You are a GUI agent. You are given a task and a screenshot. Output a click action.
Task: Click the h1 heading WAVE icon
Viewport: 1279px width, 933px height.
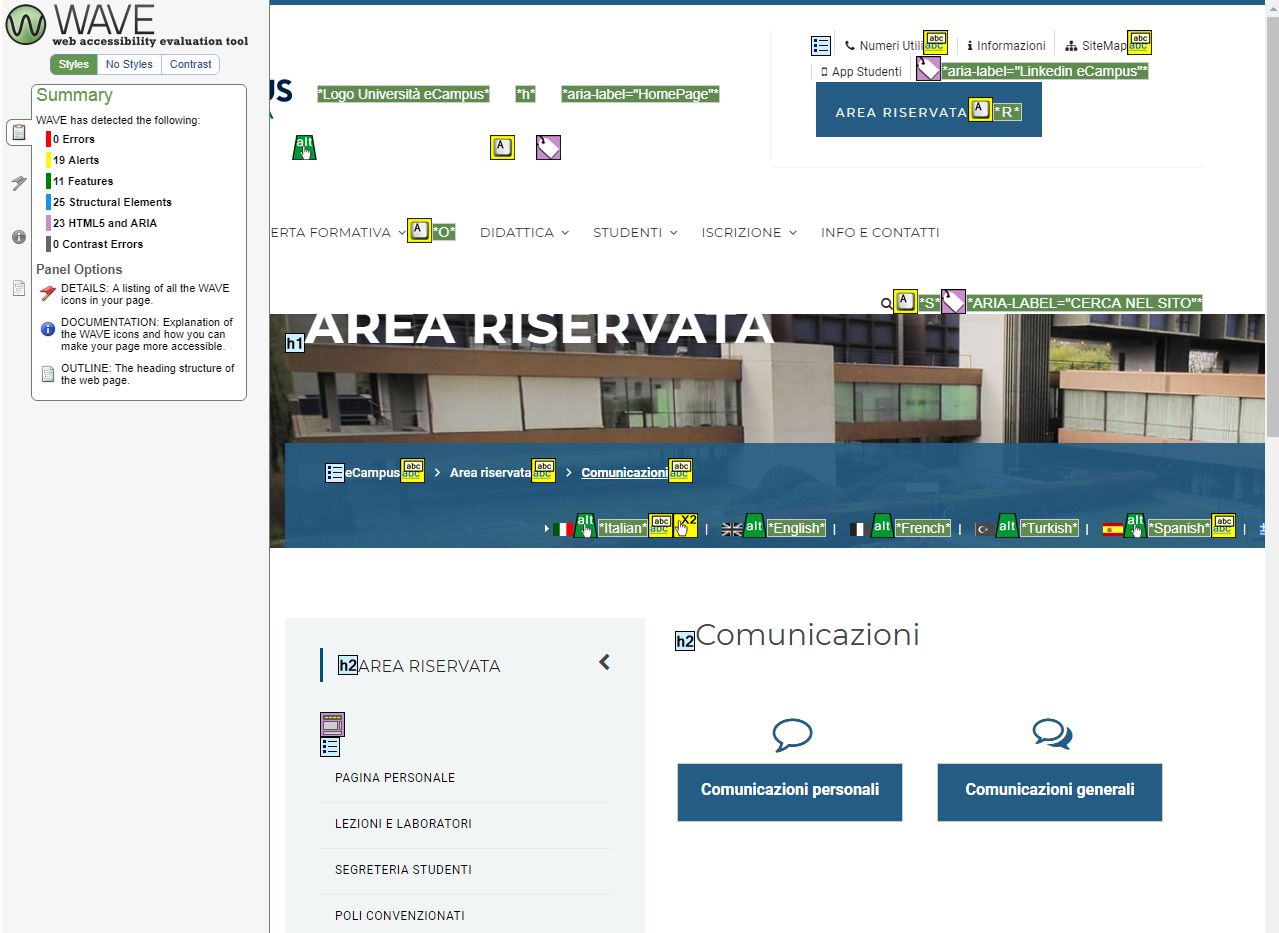295,343
